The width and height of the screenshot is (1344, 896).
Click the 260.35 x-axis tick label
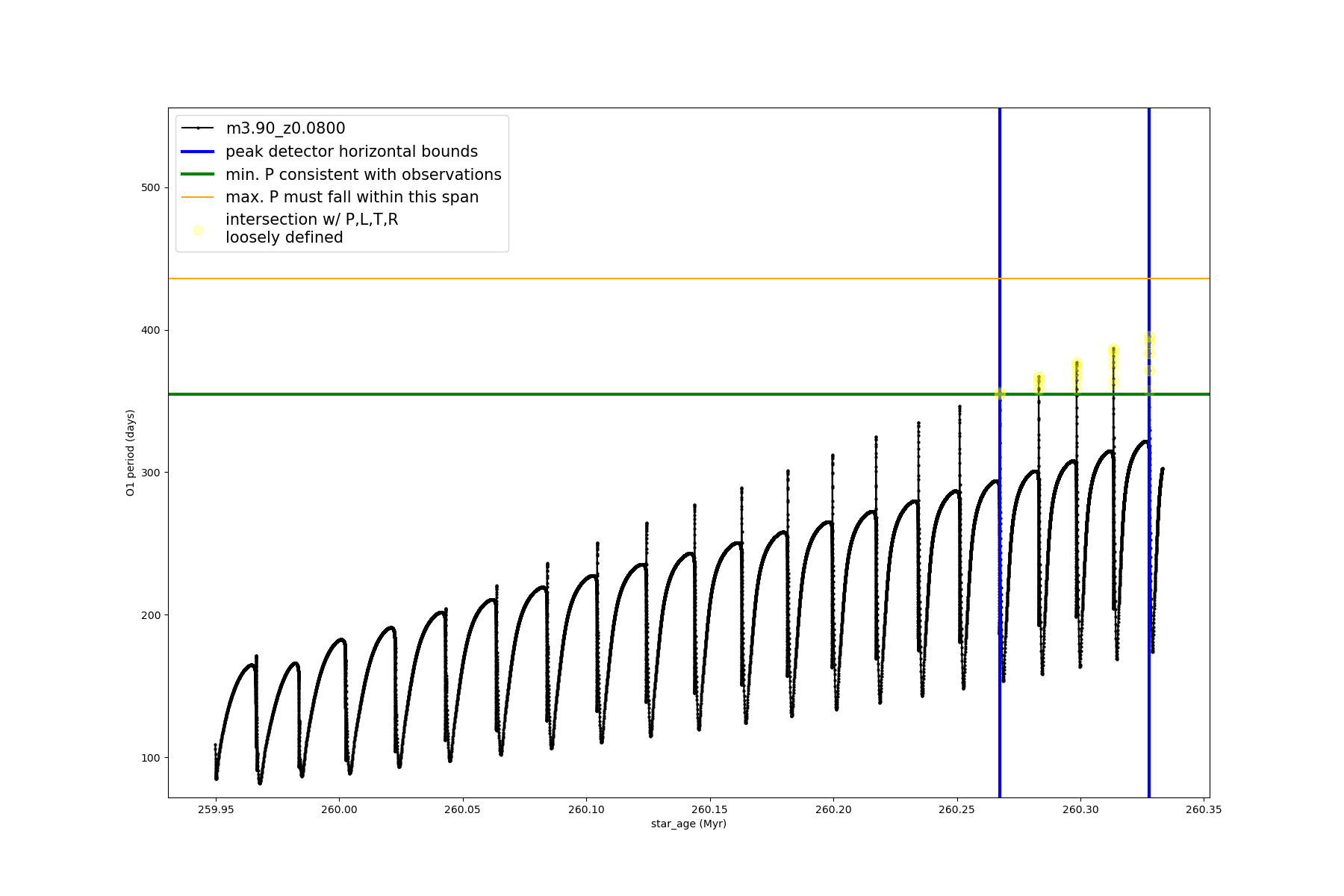tap(1203, 809)
